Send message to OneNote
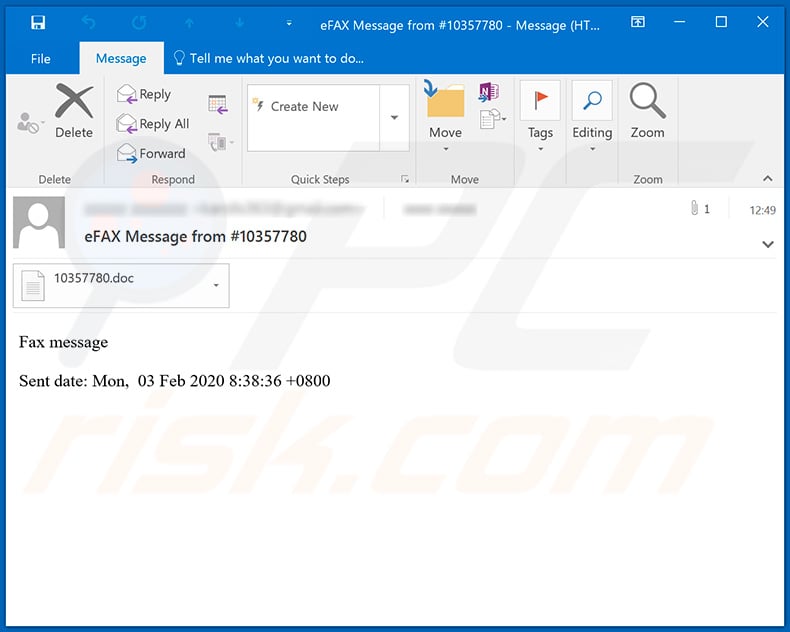790x632 pixels. pos(489,92)
